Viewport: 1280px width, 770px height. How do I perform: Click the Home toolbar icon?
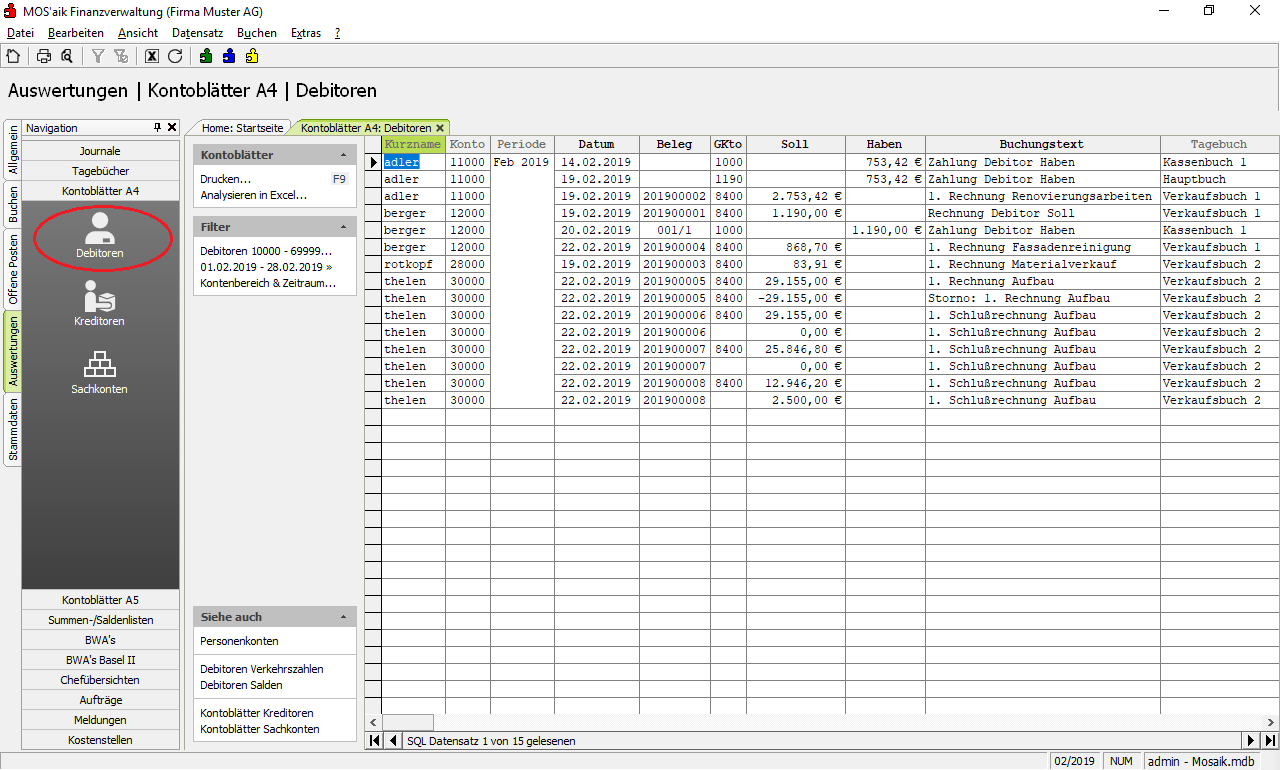(x=13, y=56)
